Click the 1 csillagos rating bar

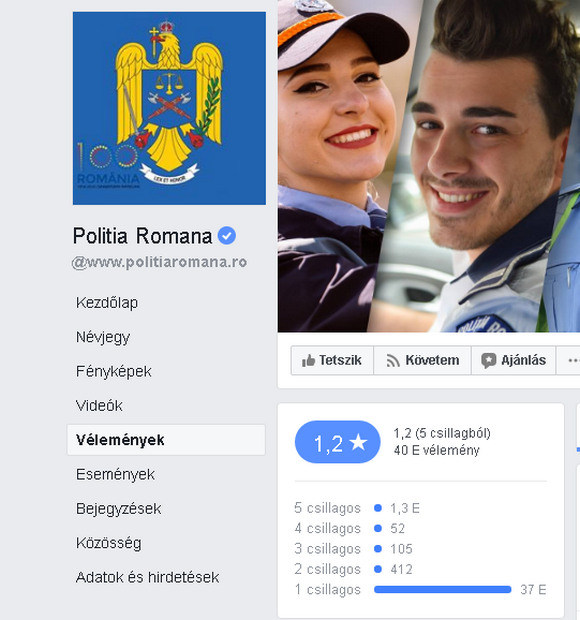[442, 590]
